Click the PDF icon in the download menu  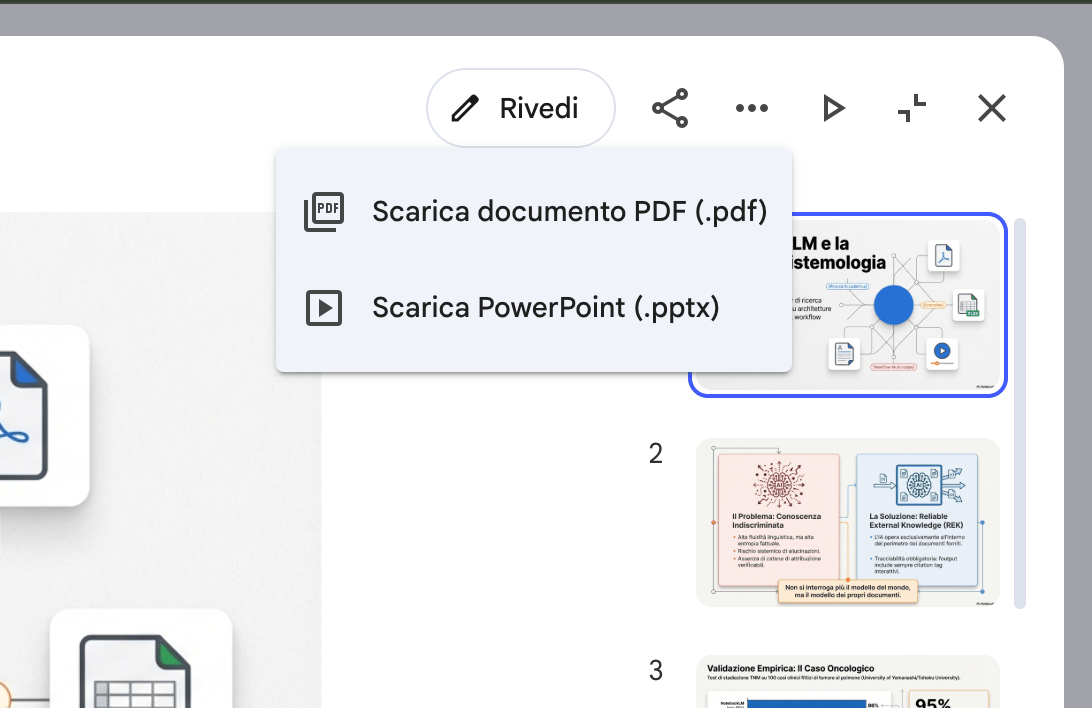coord(324,212)
